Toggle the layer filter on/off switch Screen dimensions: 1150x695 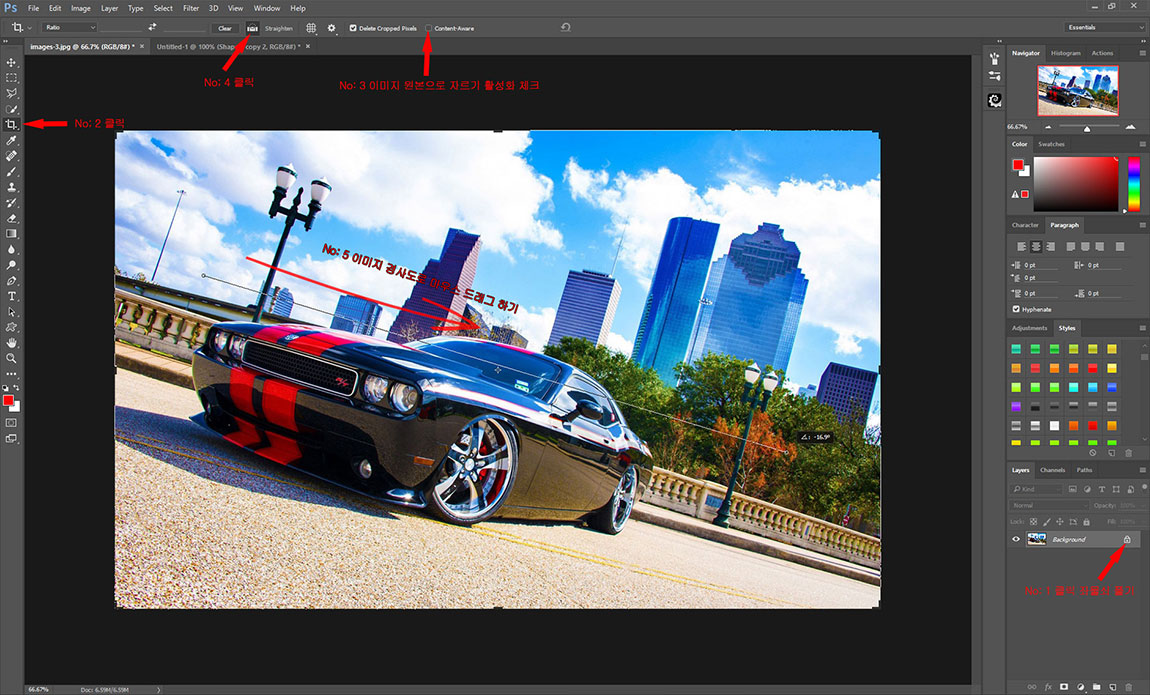pos(1143,487)
